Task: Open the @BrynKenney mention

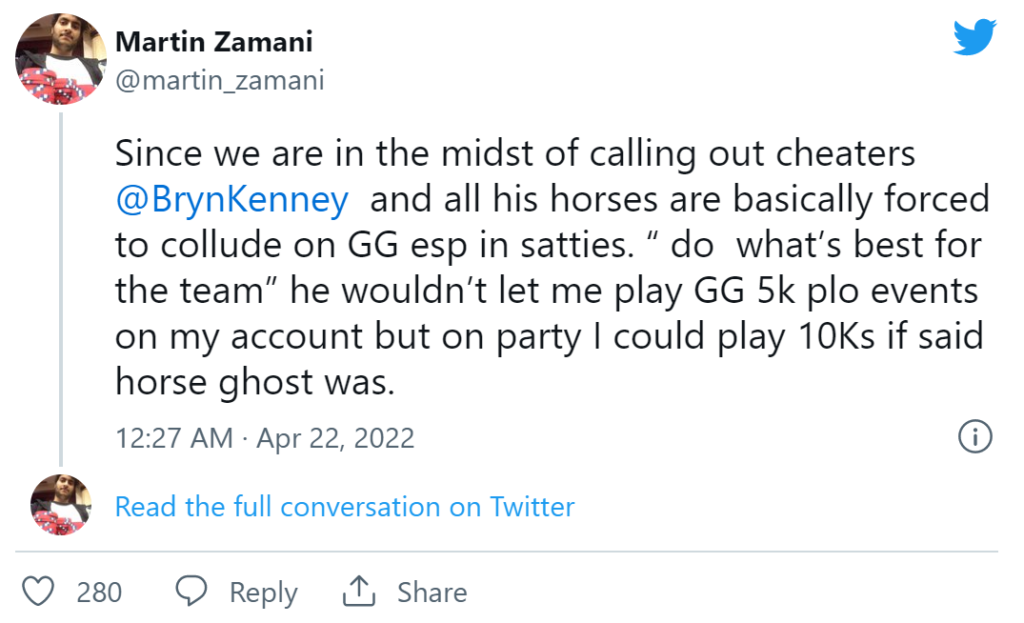Action: coord(232,199)
